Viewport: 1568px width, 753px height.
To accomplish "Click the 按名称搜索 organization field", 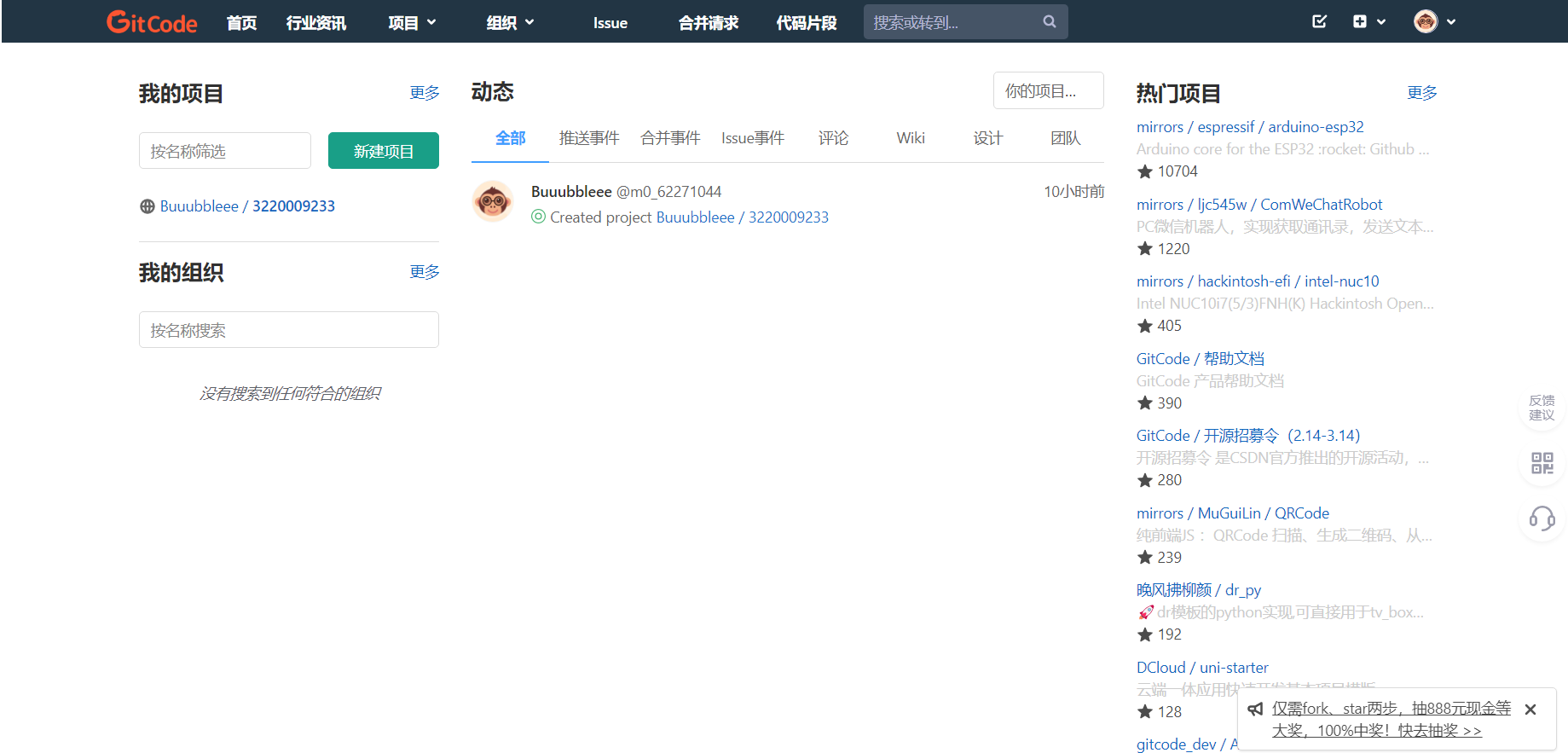I will [289, 330].
